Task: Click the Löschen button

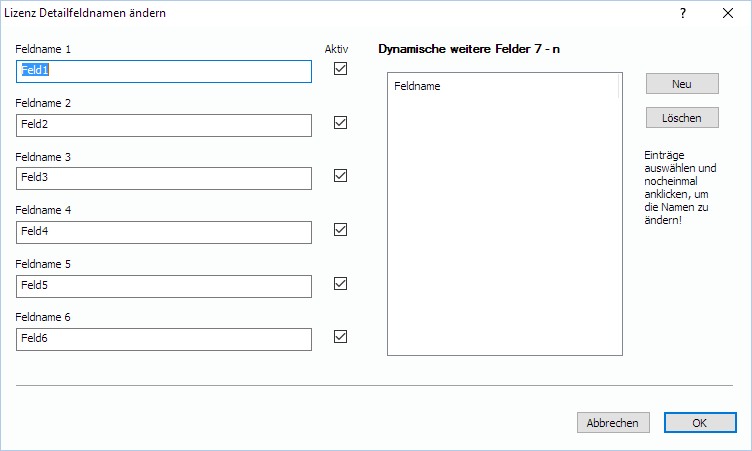Action: click(x=682, y=118)
